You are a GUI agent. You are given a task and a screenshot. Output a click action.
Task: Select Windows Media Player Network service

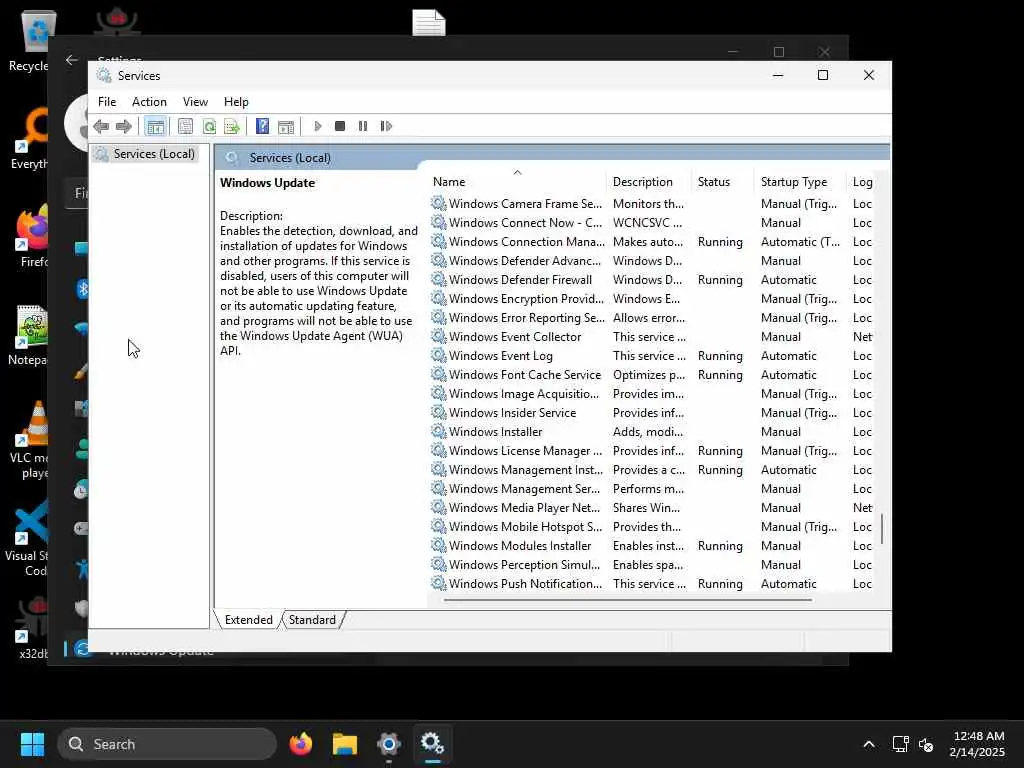tap(653, 507)
